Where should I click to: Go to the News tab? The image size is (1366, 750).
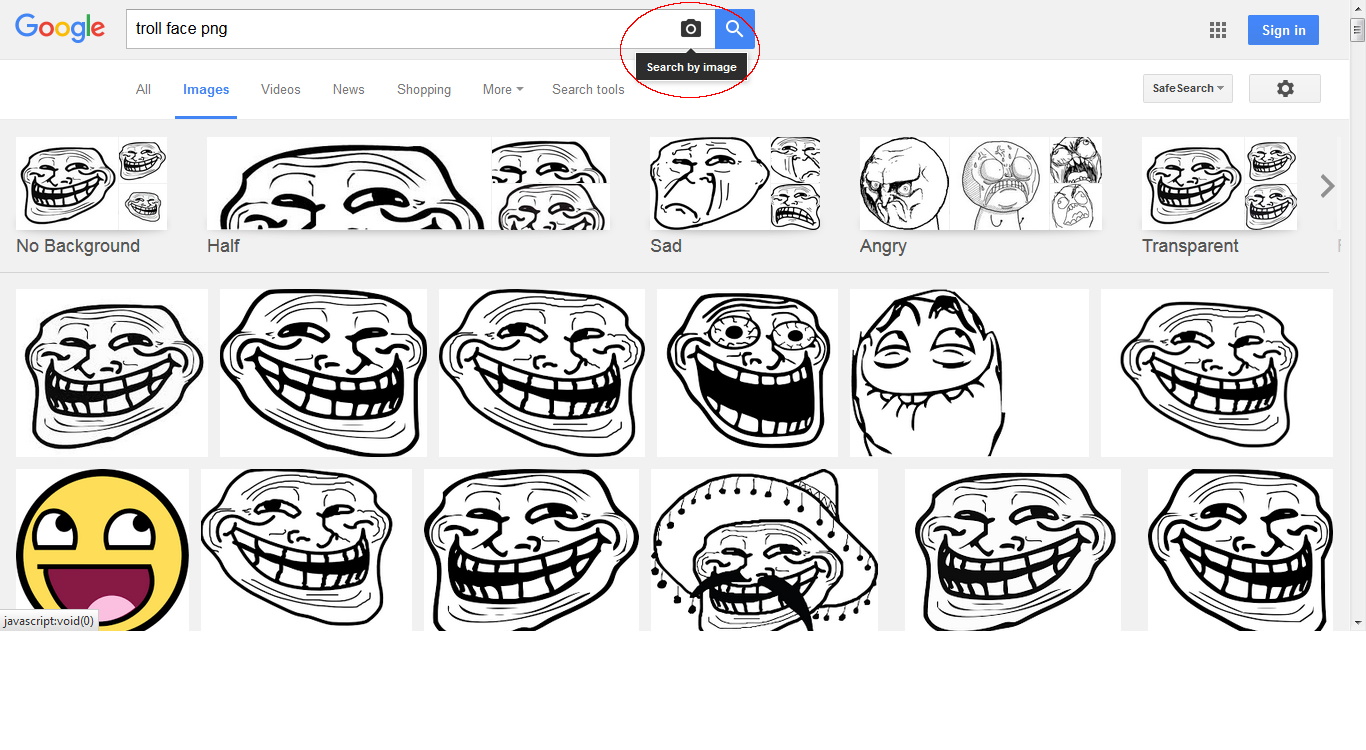pos(348,90)
